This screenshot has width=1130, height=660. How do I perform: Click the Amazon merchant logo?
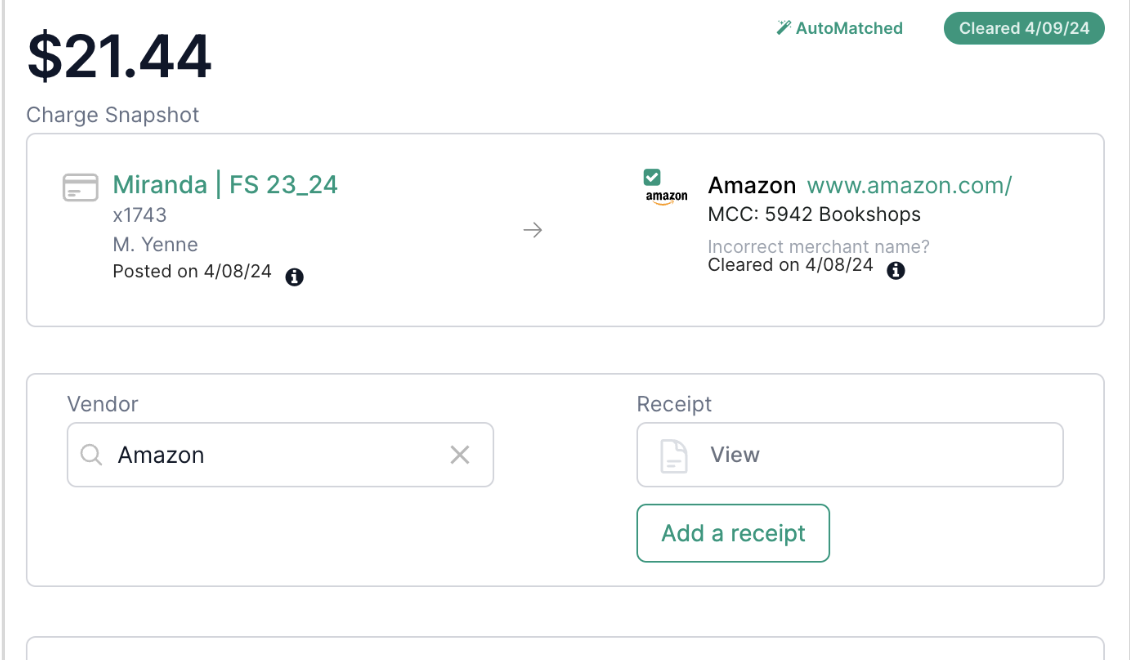click(666, 197)
